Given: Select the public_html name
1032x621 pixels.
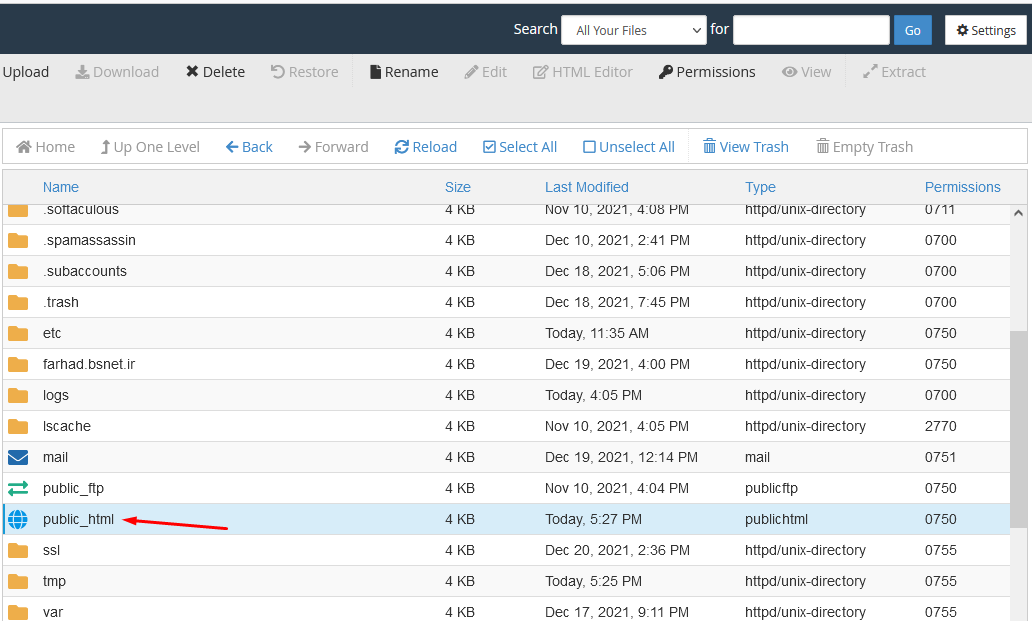Looking at the screenshot, I should [78, 519].
